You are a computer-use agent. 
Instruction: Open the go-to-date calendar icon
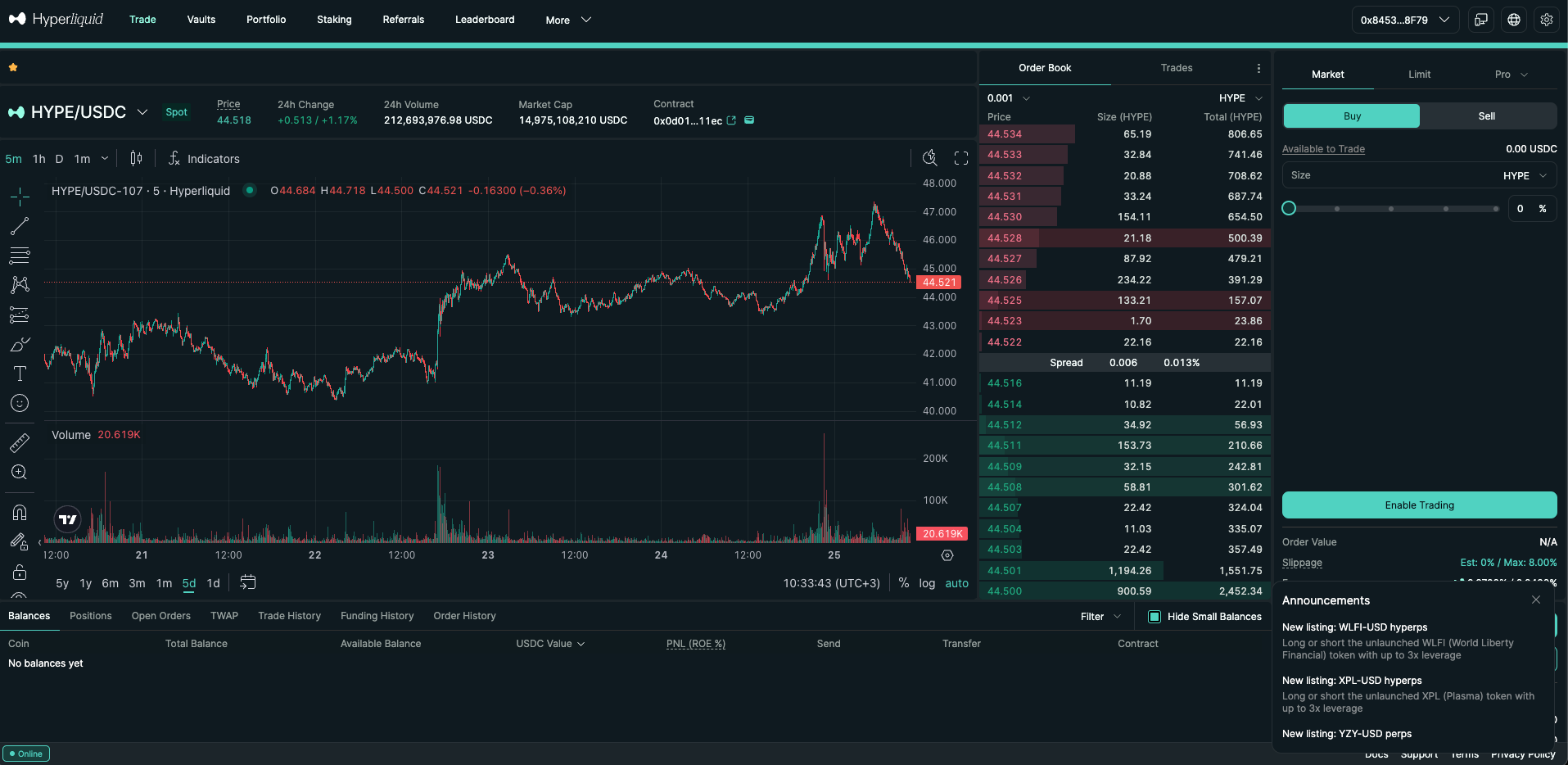[x=248, y=582]
